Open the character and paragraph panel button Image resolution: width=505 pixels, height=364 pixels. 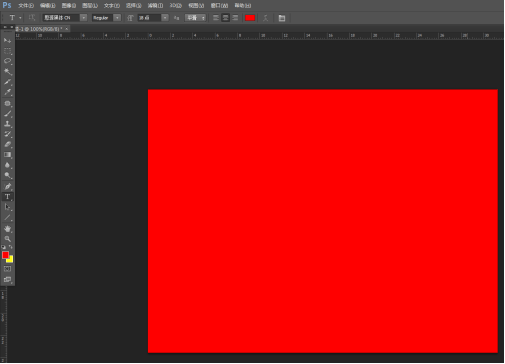282,18
